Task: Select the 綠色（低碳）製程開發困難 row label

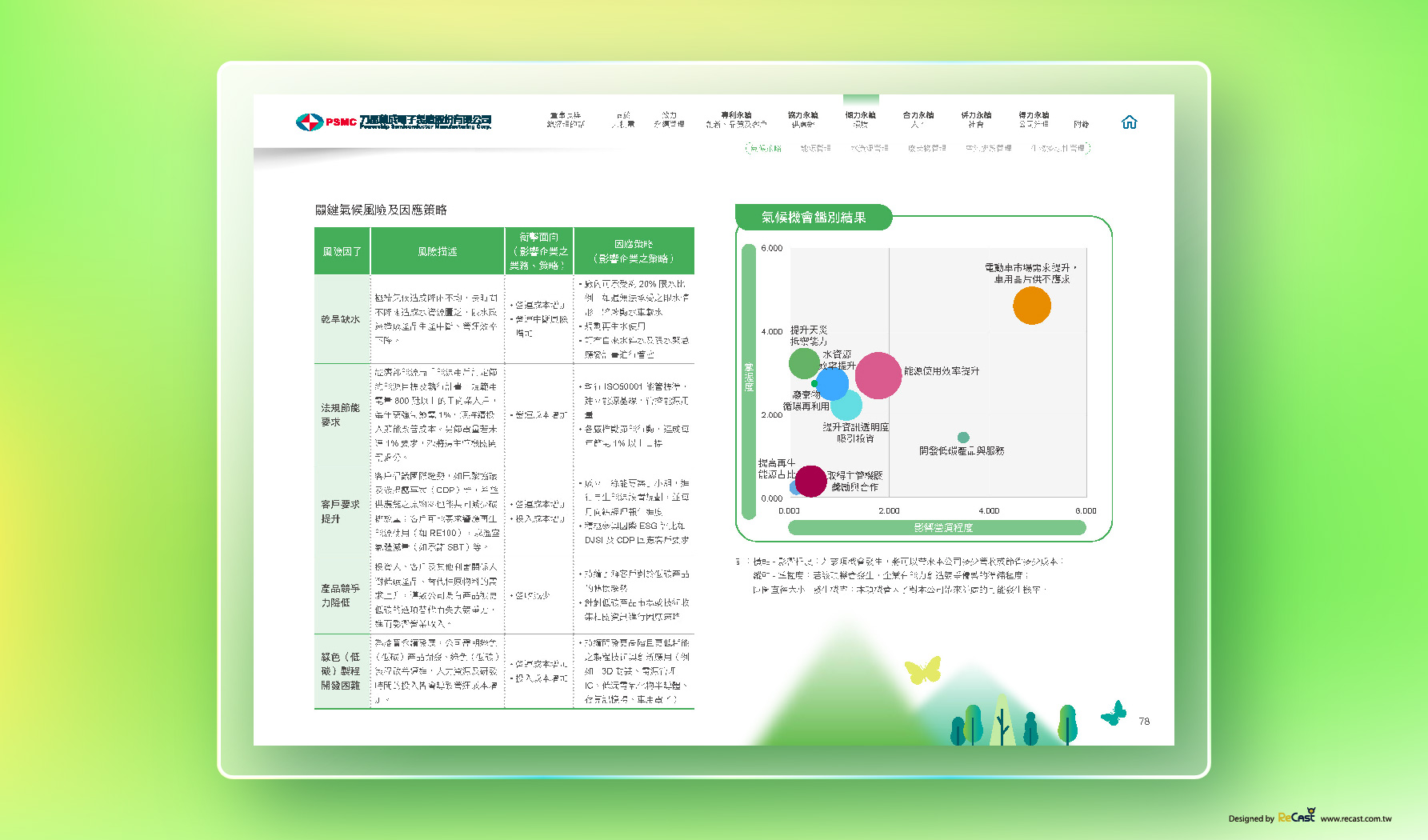Action: click(x=341, y=670)
